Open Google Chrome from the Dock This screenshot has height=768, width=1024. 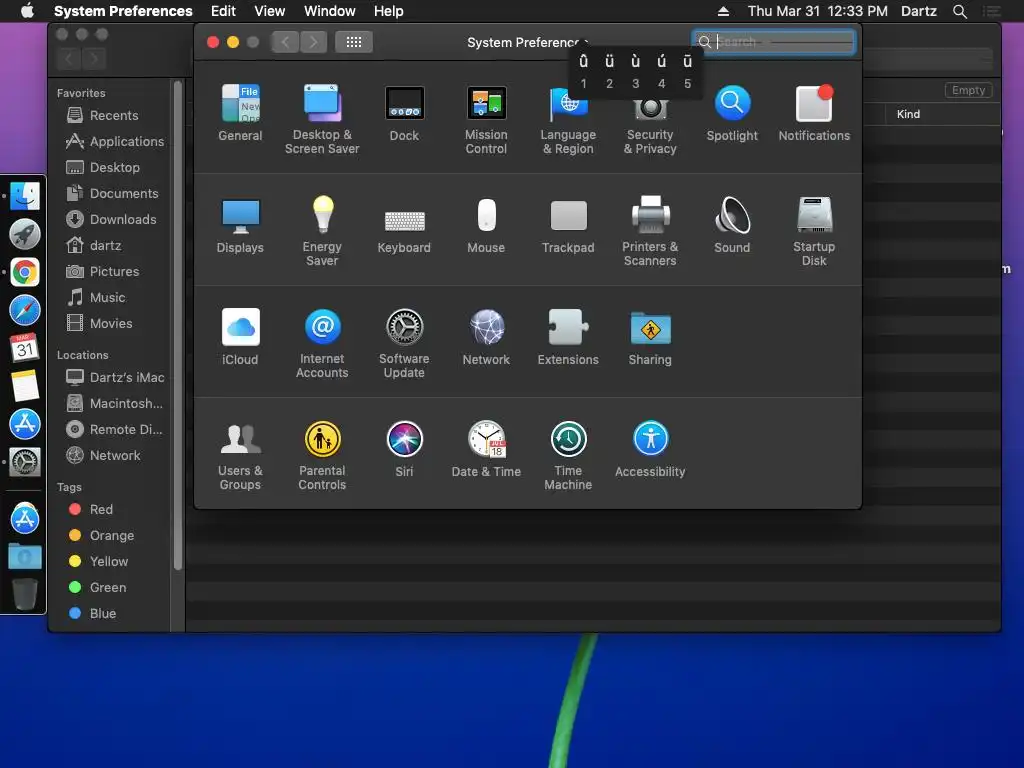pyautogui.click(x=25, y=272)
